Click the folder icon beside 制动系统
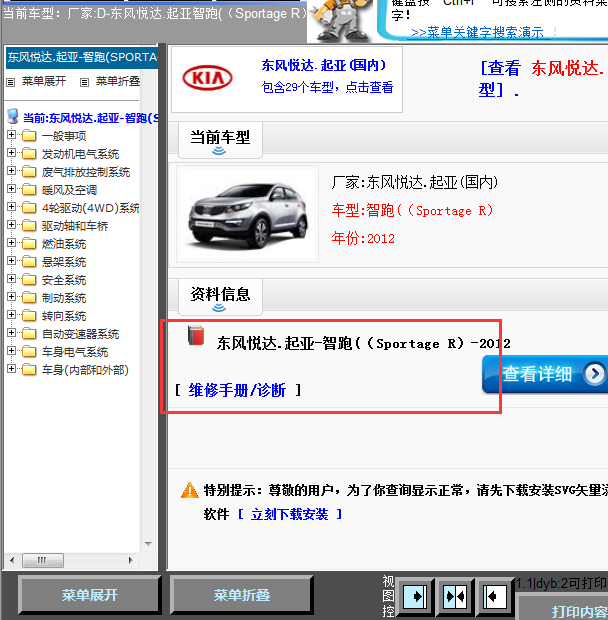The image size is (608, 620). pos(29,297)
